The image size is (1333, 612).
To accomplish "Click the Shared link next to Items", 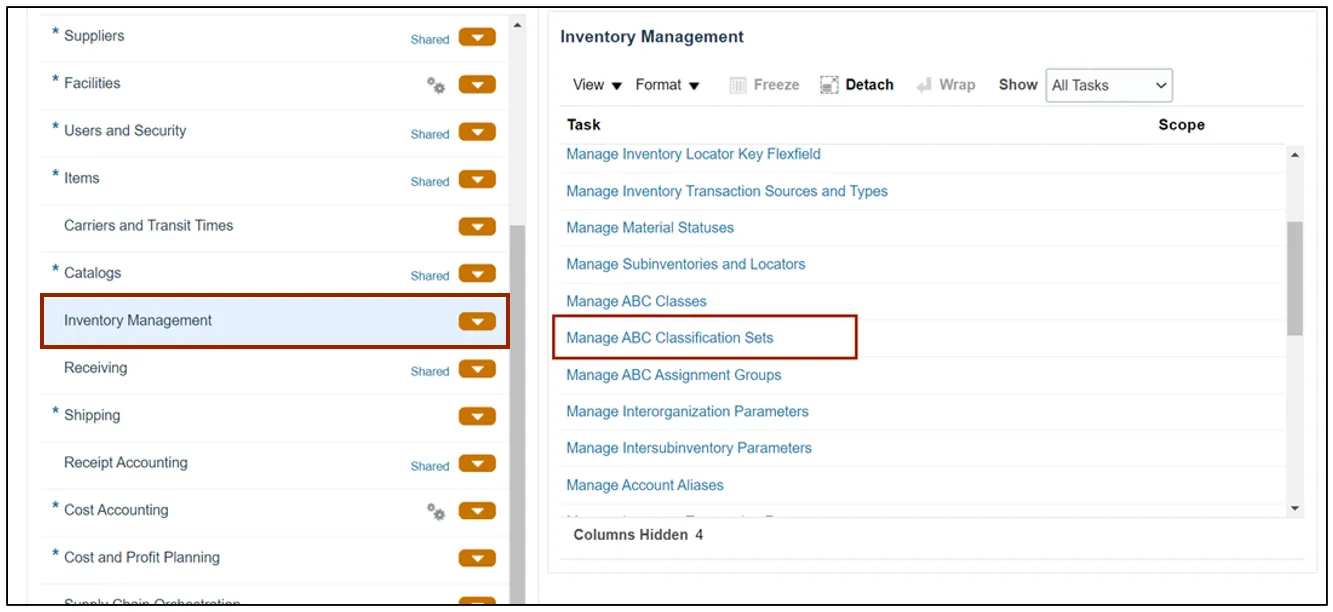I will click(x=429, y=182).
